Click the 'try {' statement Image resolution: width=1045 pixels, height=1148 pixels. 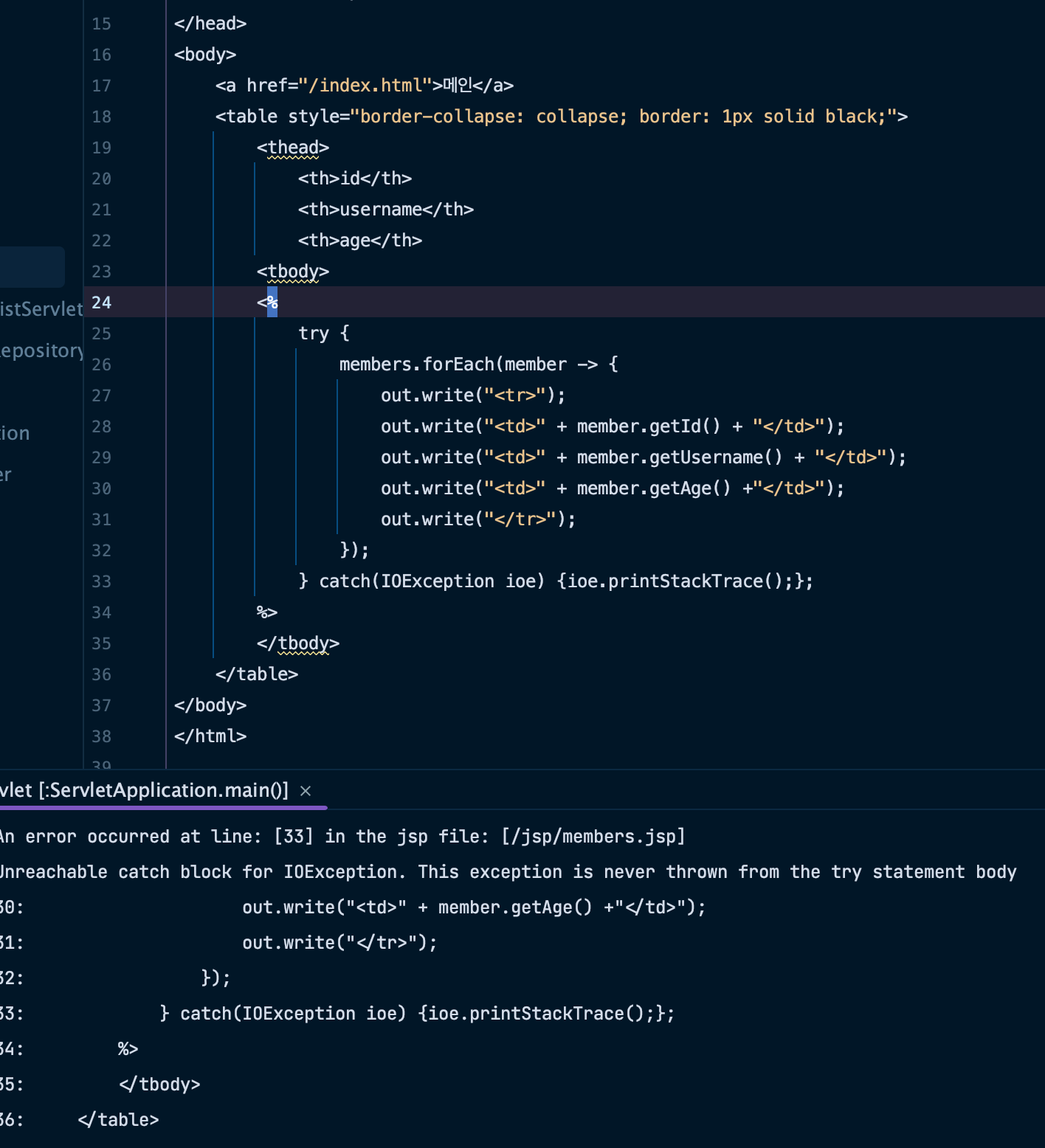pyautogui.click(x=324, y=333)
